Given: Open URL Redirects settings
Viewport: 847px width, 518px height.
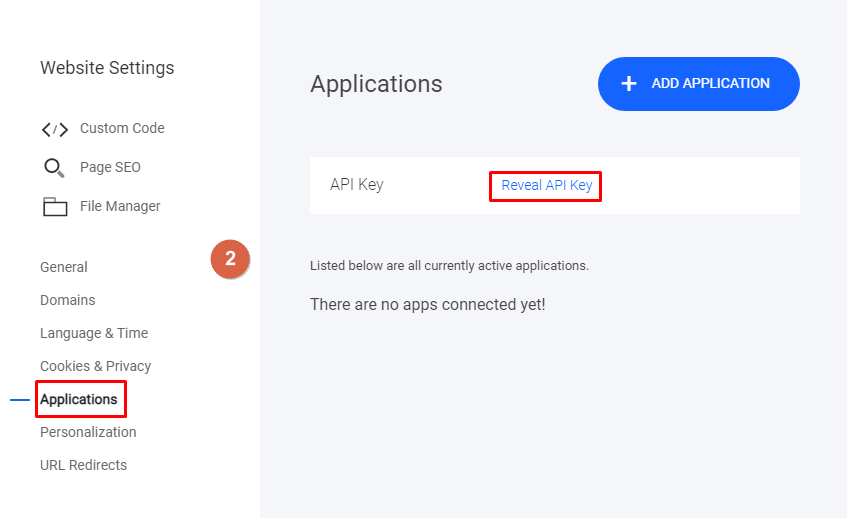Looking at the screenshot, I should tap(83, 465).
